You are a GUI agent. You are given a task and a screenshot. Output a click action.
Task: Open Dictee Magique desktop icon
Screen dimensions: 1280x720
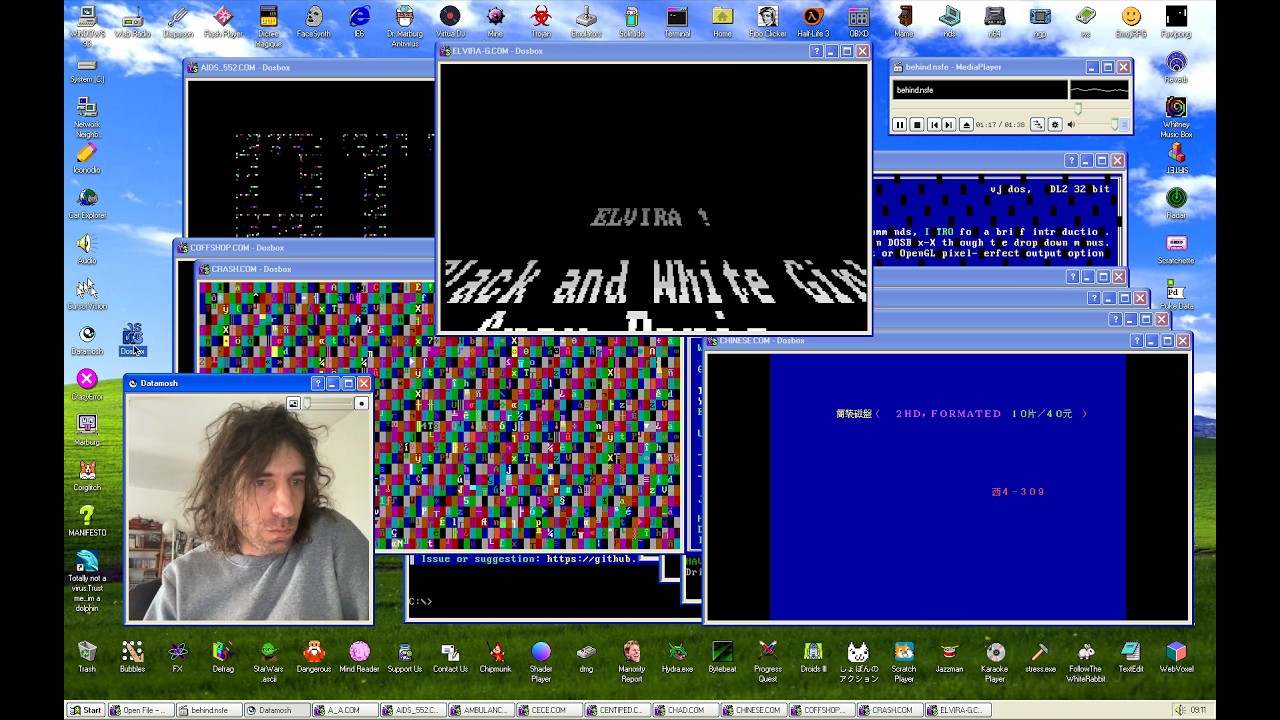coord(268,26)
